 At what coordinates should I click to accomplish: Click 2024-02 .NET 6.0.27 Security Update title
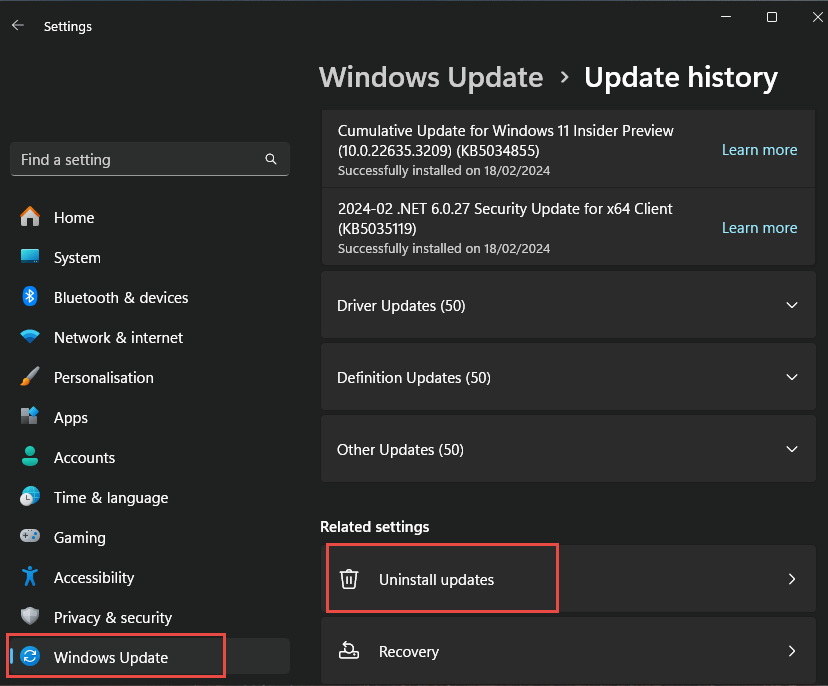pos(505,219)
